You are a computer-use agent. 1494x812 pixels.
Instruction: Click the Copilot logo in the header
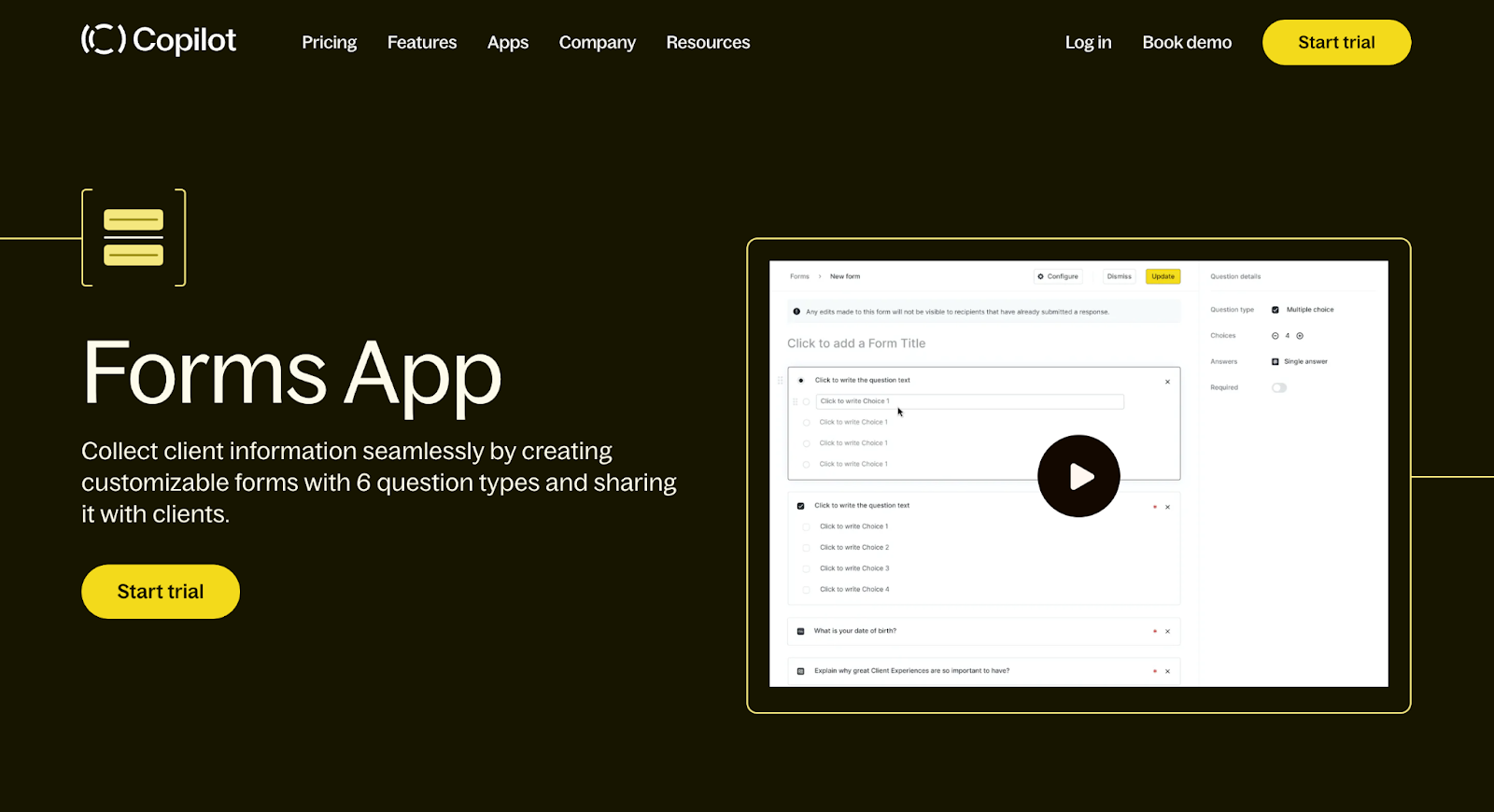pos(159,40)
